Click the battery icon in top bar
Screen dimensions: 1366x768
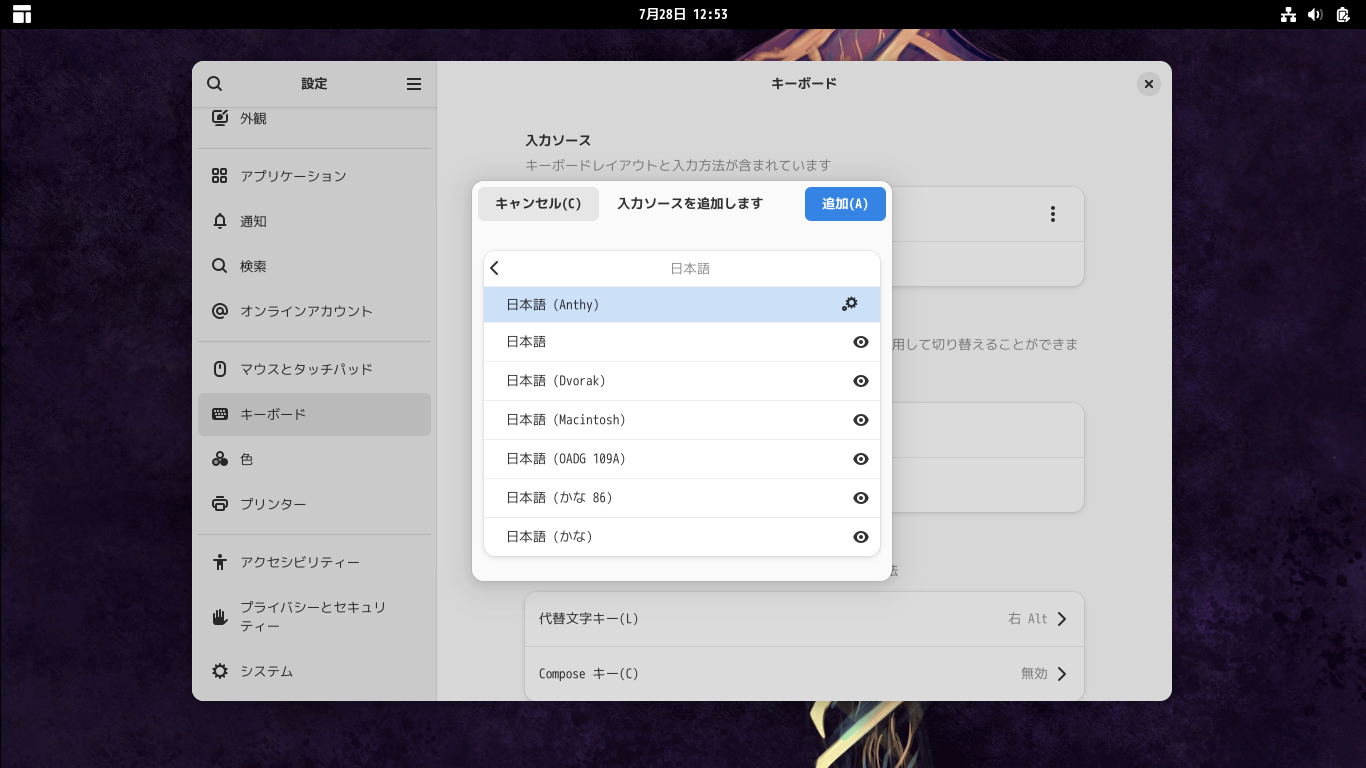1343,14
